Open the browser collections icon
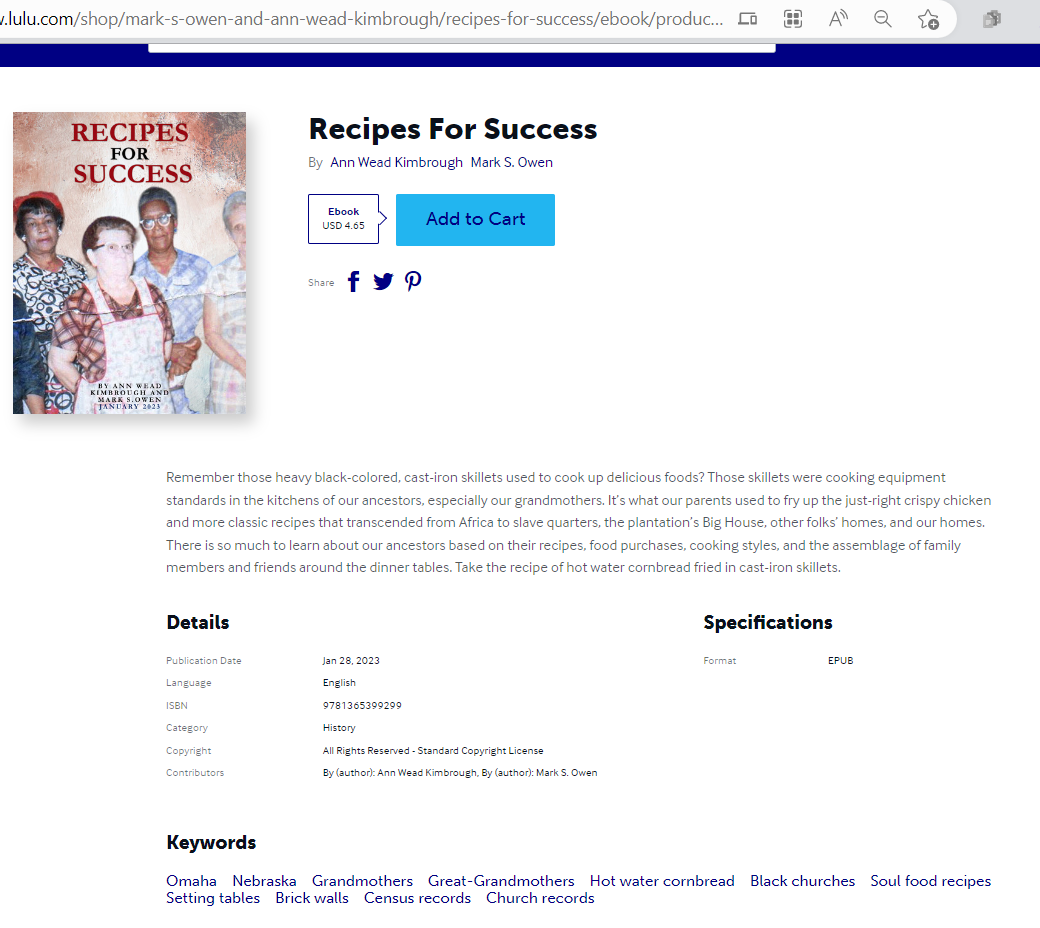The height and width of the screenshot is (928, 1040). tap(992, 19)
